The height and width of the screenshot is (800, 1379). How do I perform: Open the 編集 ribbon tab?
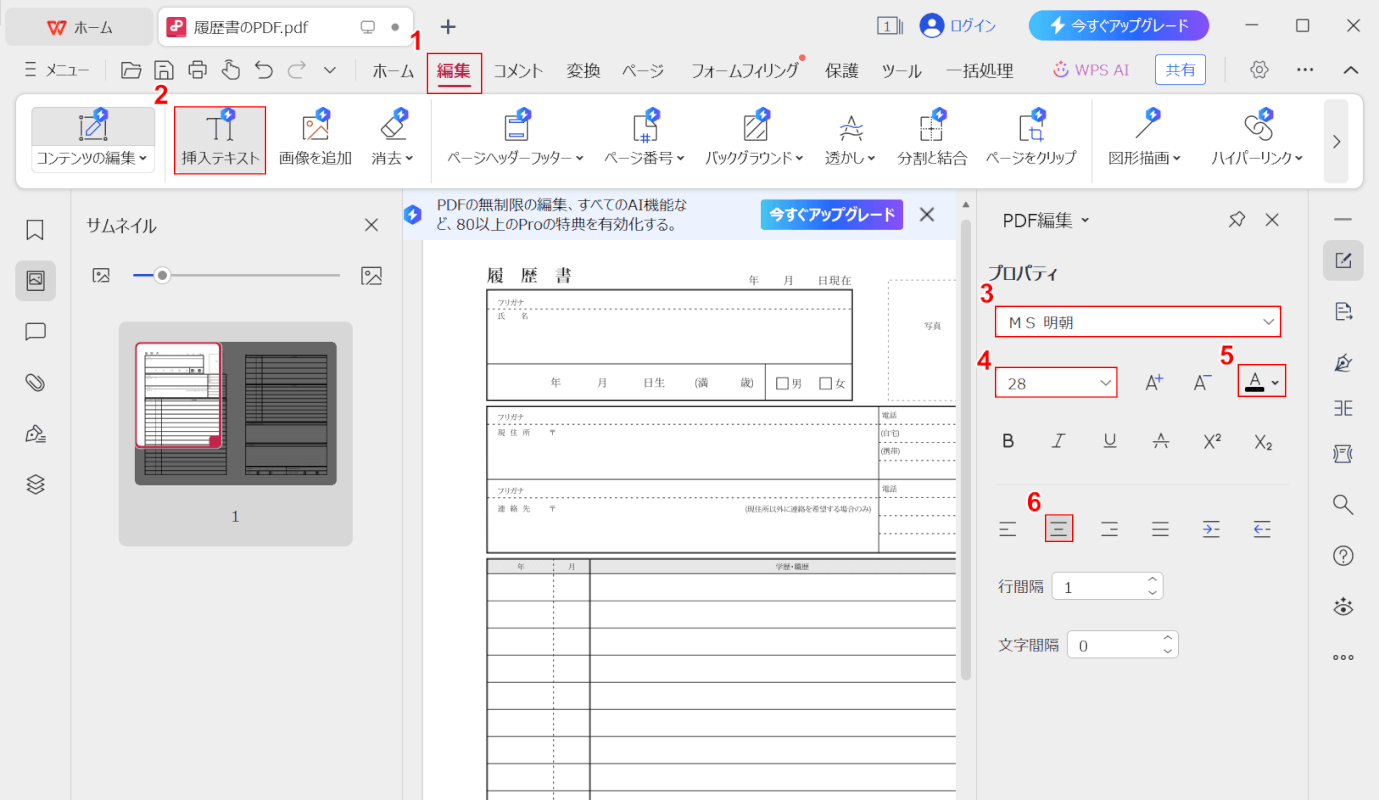pos(454,71)
